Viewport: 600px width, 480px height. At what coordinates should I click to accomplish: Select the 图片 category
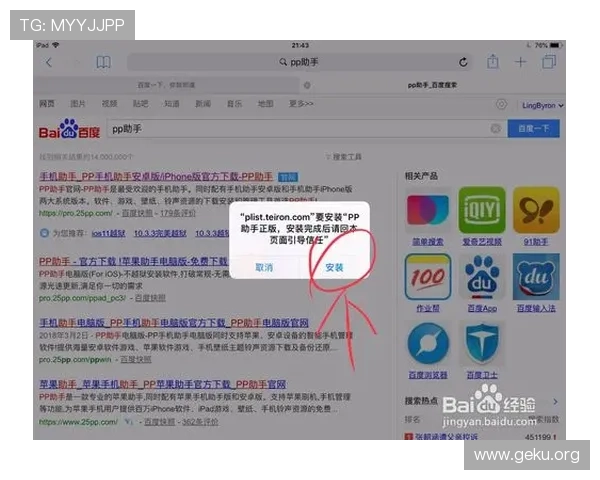coord(78,103)
